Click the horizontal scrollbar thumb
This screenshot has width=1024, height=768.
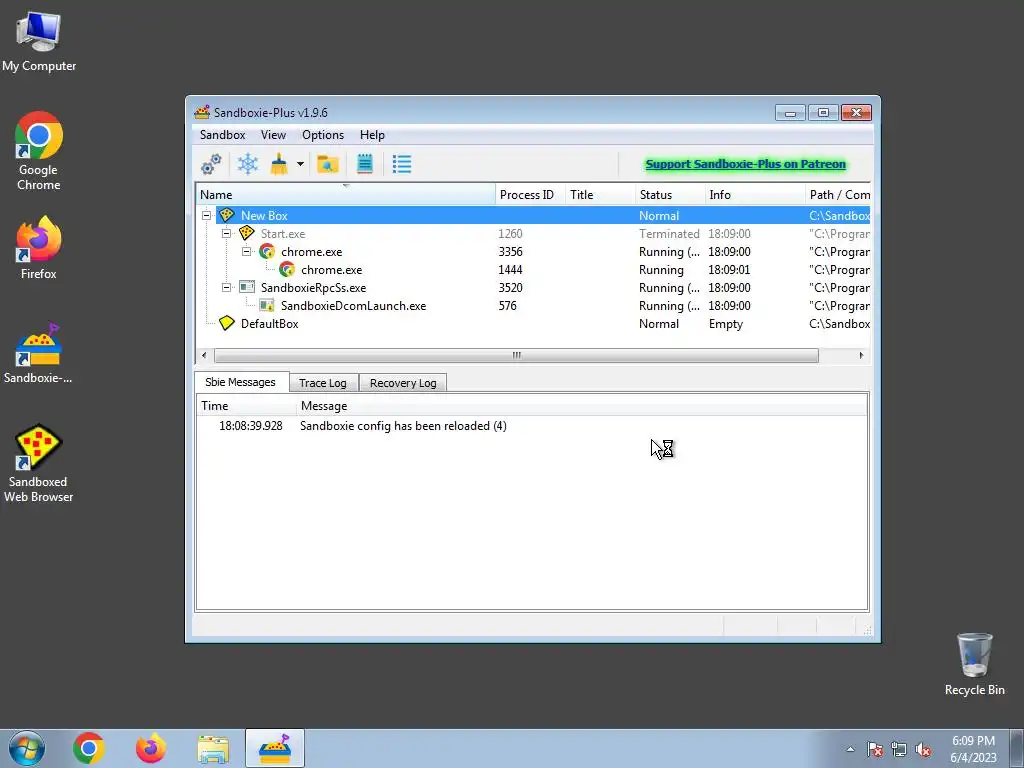(516, 355)
